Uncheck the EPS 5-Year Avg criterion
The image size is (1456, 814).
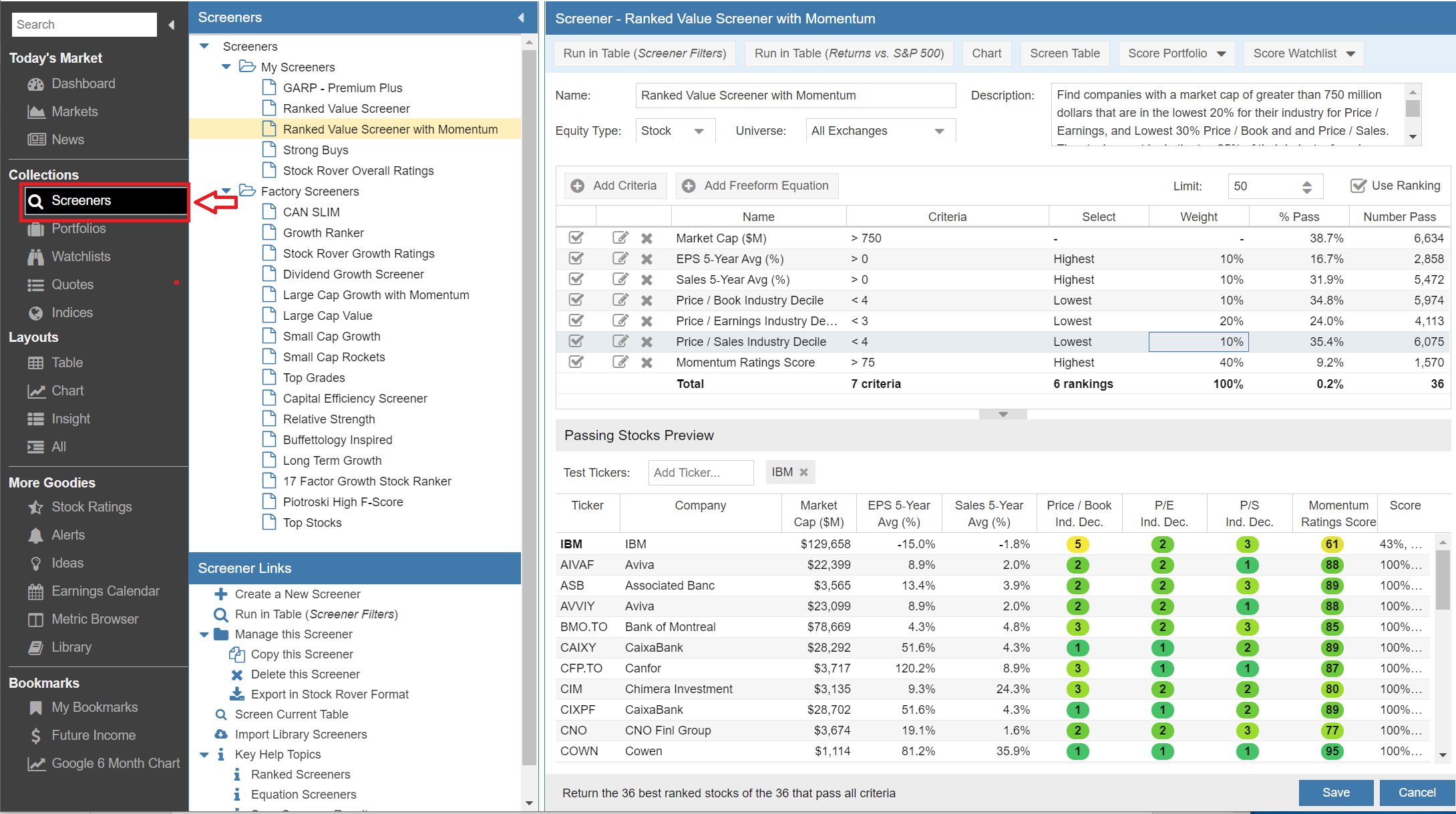pos(576,259)
